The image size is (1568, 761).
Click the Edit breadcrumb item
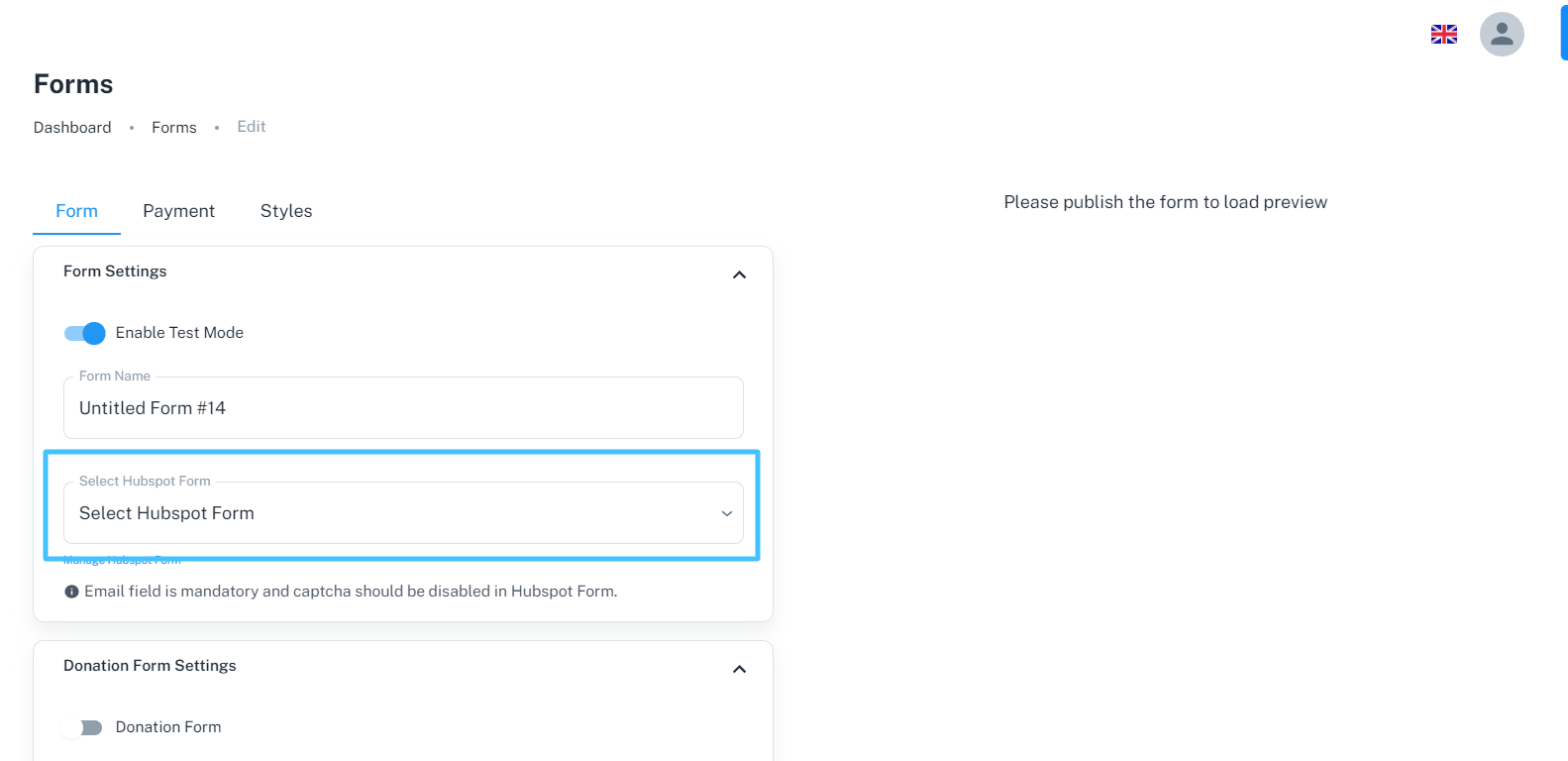tap(251, 126)
